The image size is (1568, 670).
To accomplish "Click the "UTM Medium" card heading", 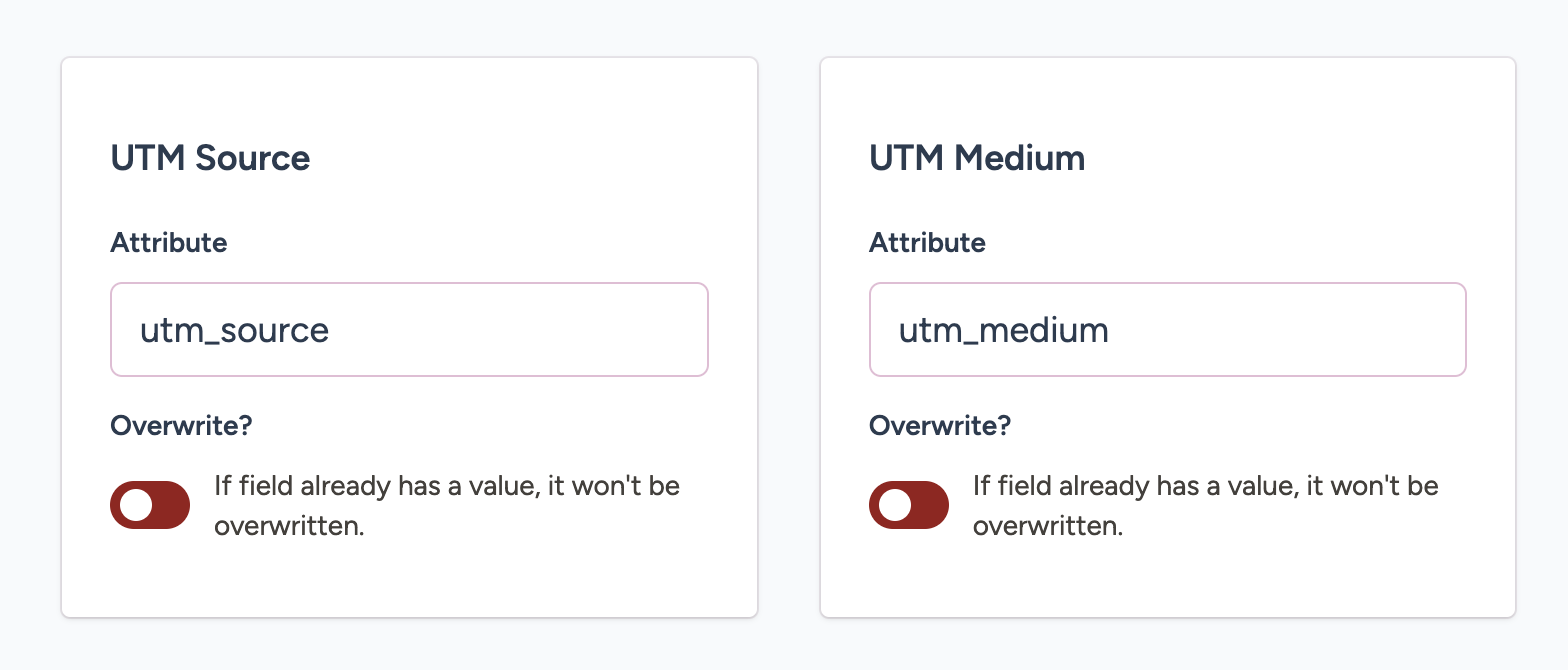I will 977,158.
